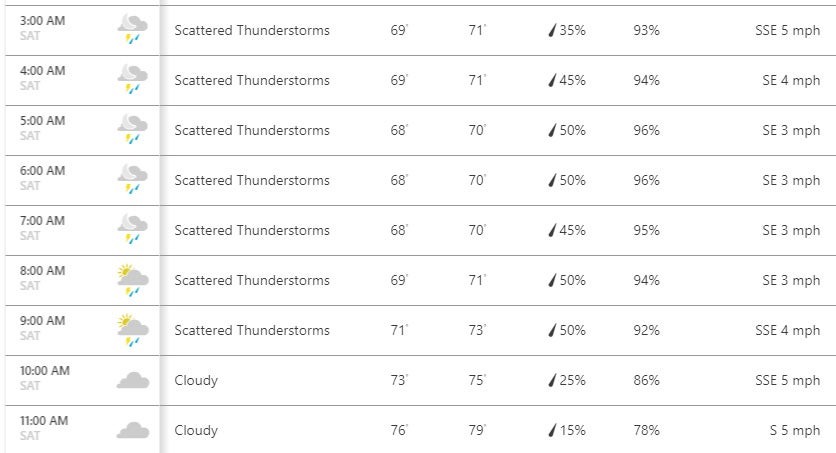Click the 10:00 AM Cloudy description
Image resolution: width=836 pixels, height=453 pixels.
(x=196, y=380)
